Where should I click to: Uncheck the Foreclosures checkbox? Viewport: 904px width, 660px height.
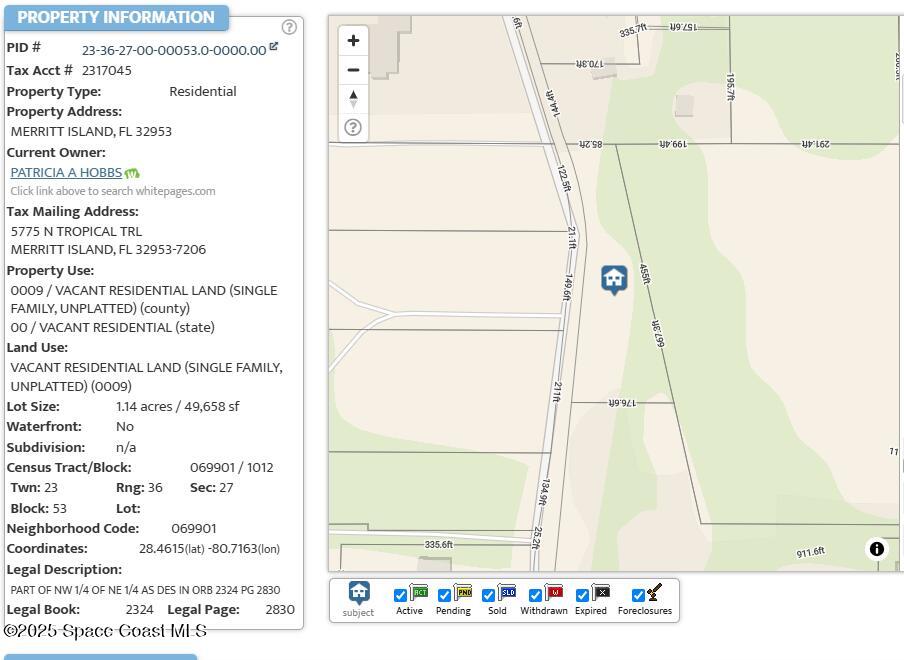638,595
